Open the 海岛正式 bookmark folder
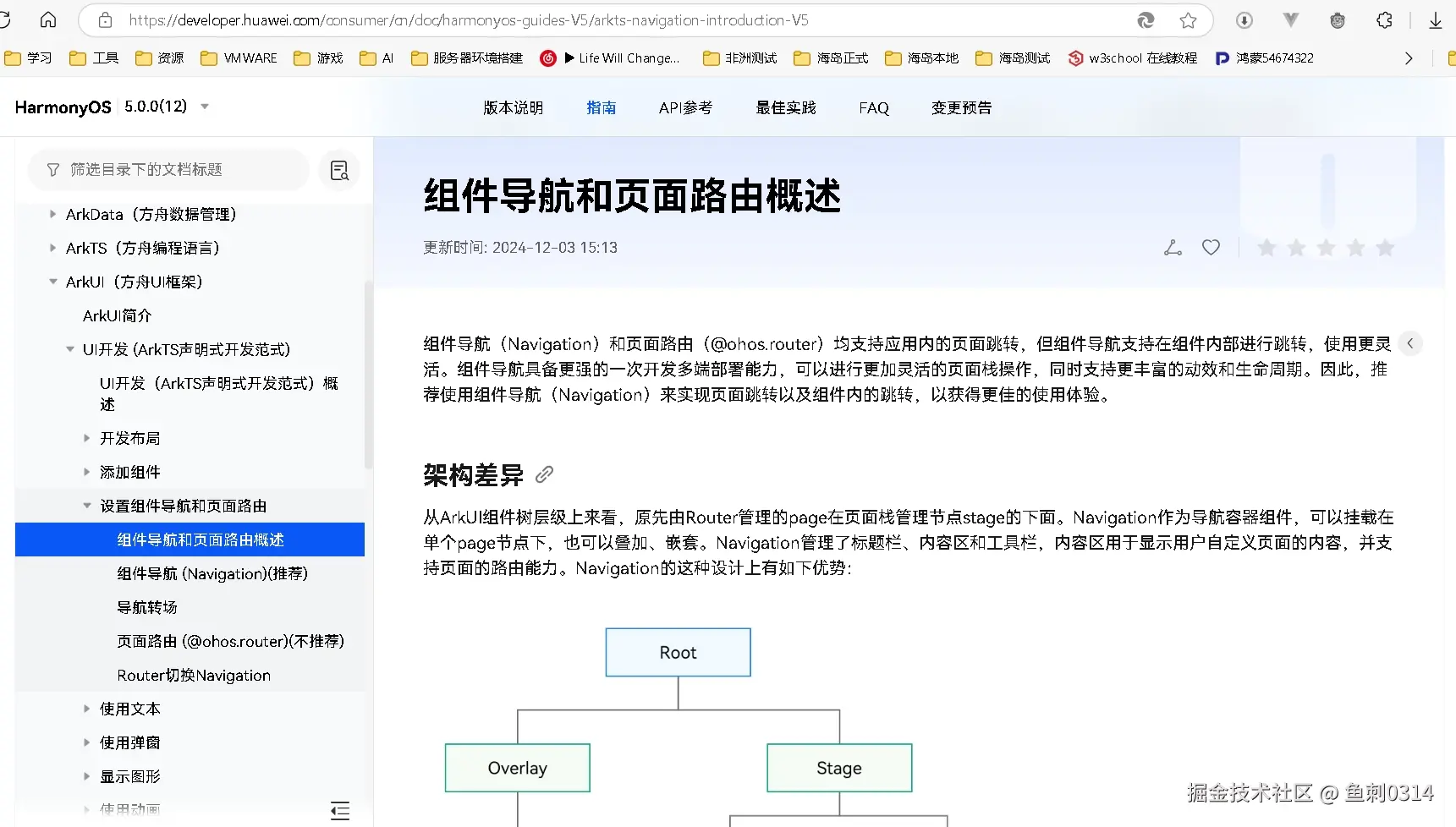The width and height of the screenshot is (1456, 827). 831,58
